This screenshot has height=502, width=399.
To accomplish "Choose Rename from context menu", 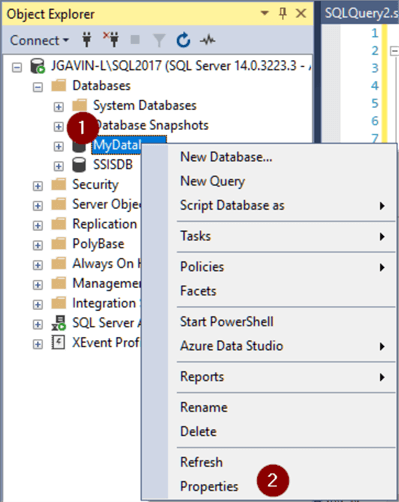I will tap(269, 407).
